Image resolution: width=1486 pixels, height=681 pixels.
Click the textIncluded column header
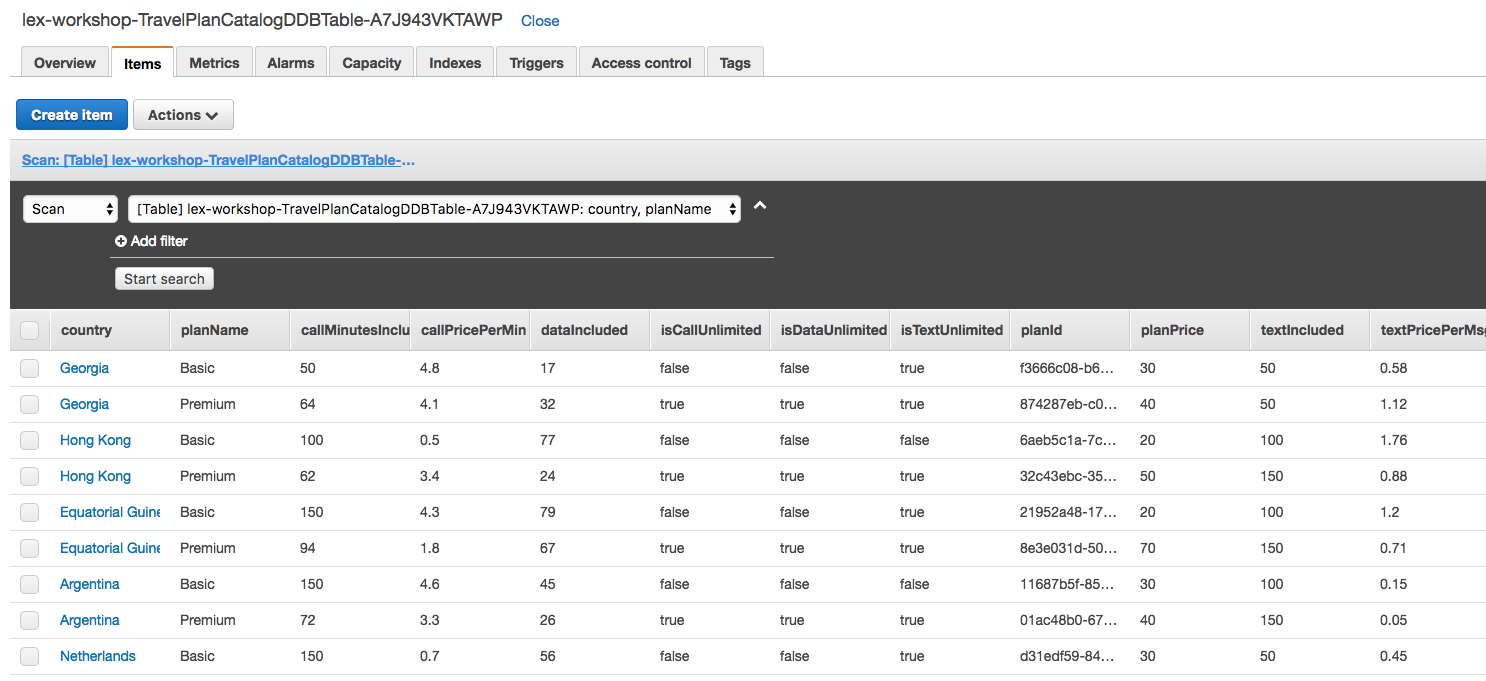tap(1310, 330)
